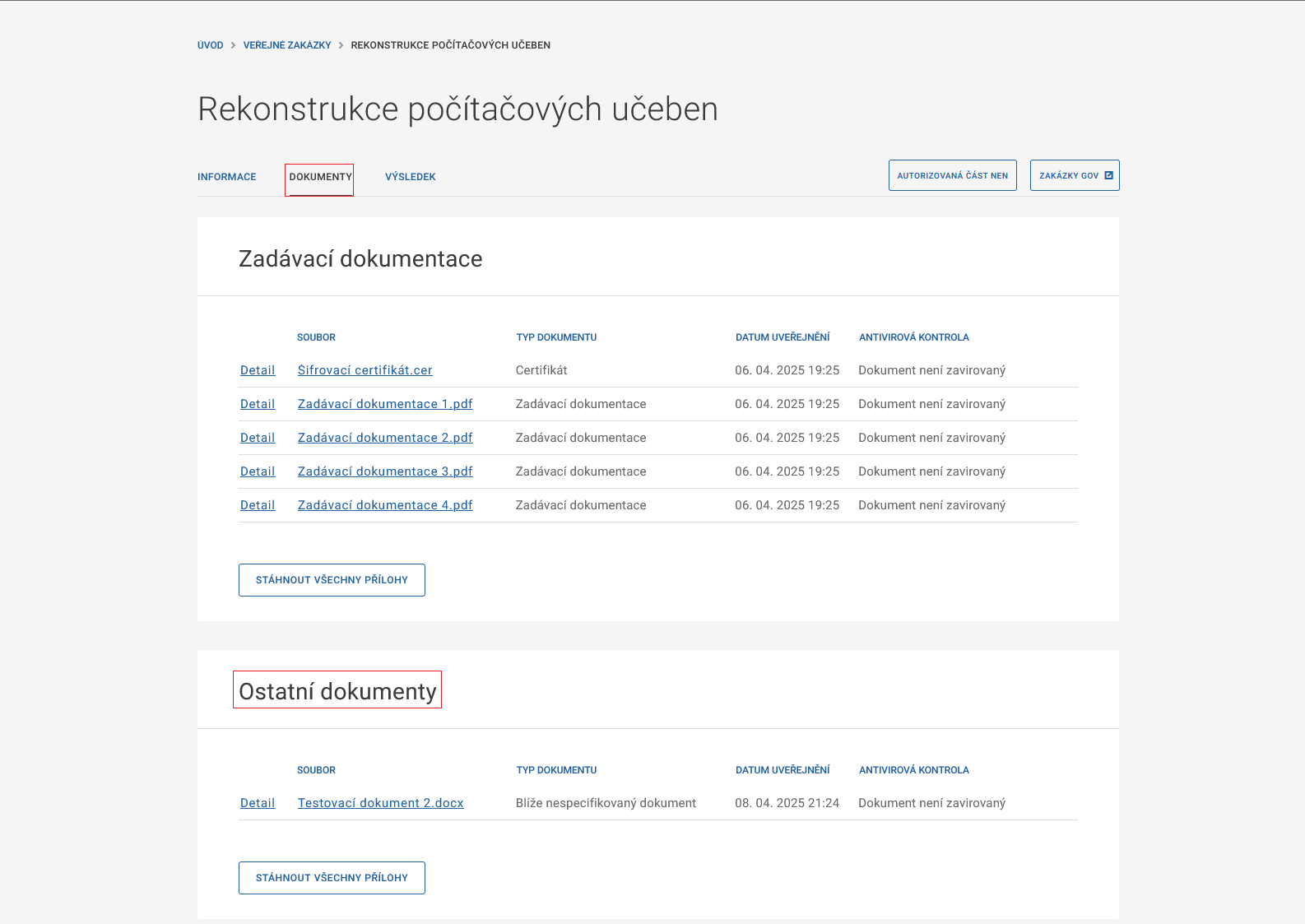
Task: Download Zadávací dokumentace 3.pdf
Action: click(385, 471)
